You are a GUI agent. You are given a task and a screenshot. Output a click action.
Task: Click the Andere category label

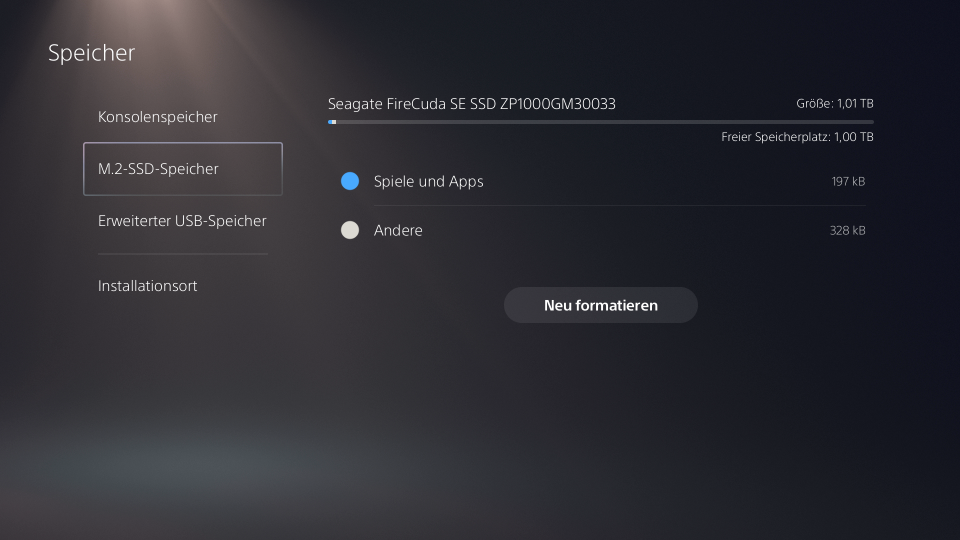coord(398,230)
